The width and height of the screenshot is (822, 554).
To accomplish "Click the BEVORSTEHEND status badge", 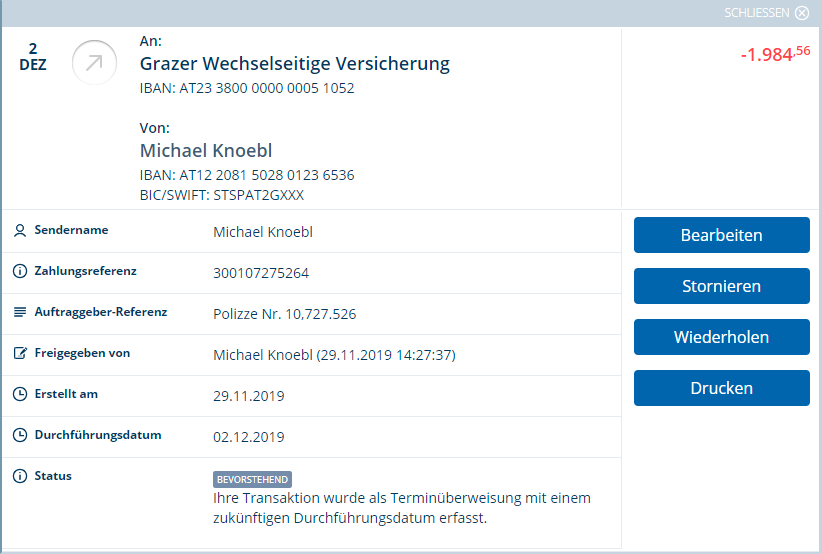I will tap(252, 480).
